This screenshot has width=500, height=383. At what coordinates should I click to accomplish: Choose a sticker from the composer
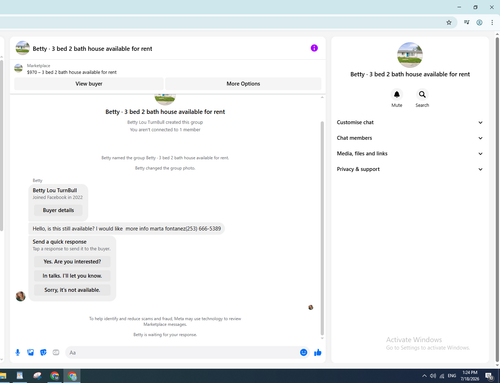click(43, 352)
